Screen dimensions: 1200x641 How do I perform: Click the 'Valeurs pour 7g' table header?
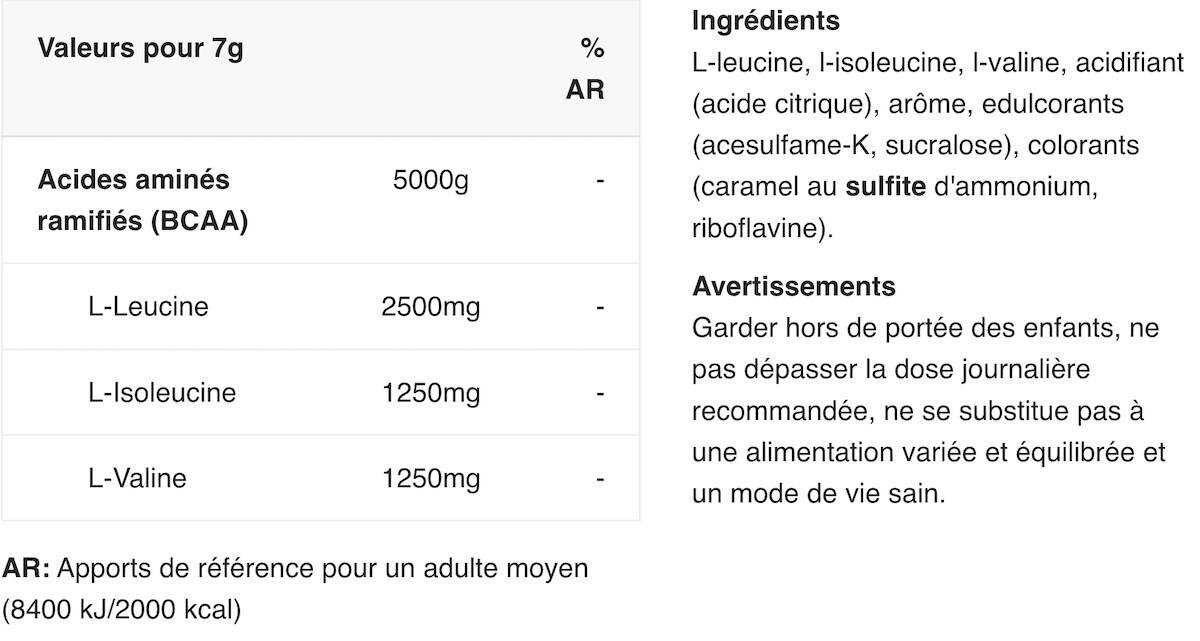(x=140, y=49)
